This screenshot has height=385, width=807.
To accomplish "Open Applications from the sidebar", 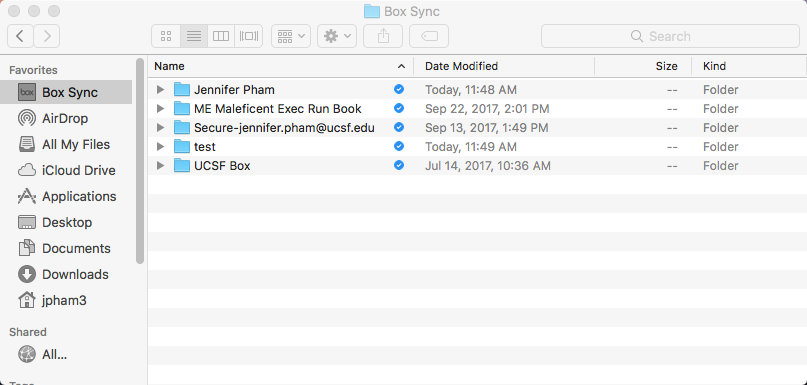I will (x=66, y=197).
